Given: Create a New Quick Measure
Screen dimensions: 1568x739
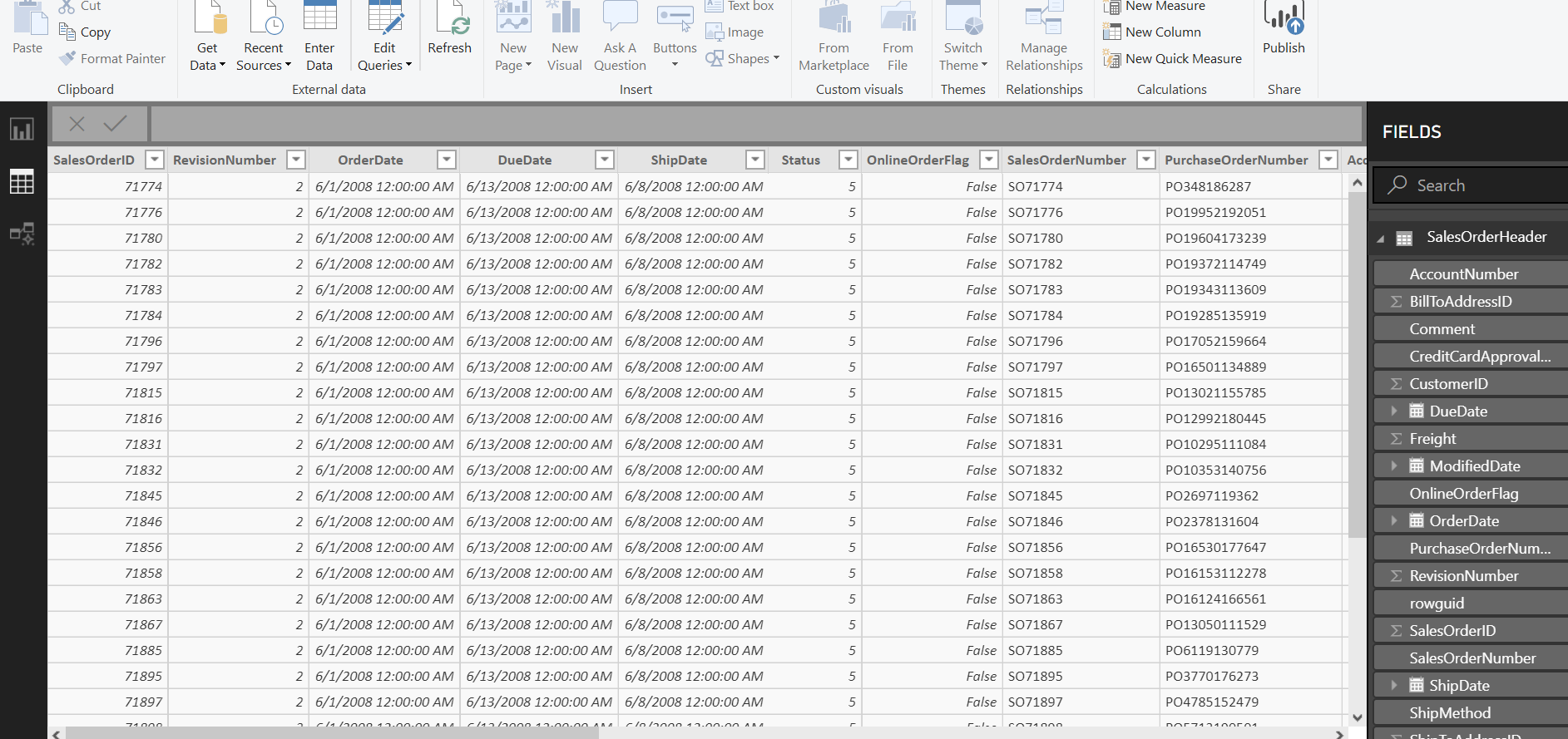Looking at the screenshot, I should (1172, 59).
